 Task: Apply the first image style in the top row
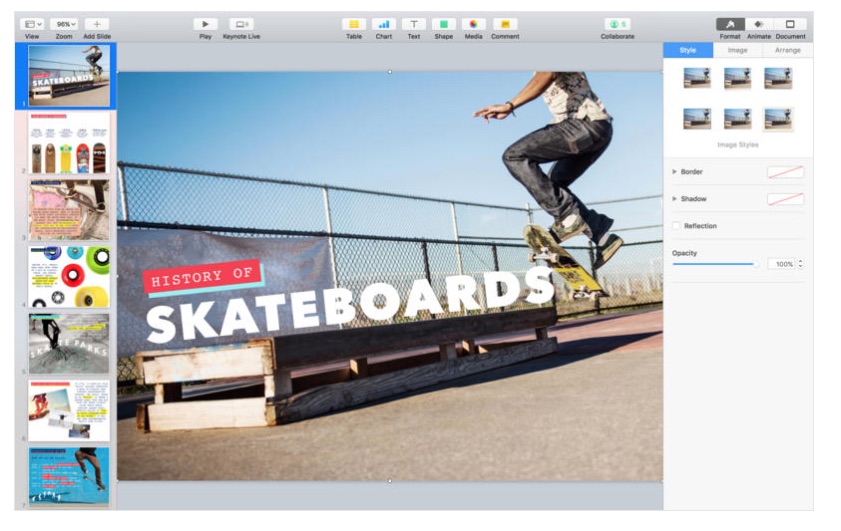pos(697,78)
